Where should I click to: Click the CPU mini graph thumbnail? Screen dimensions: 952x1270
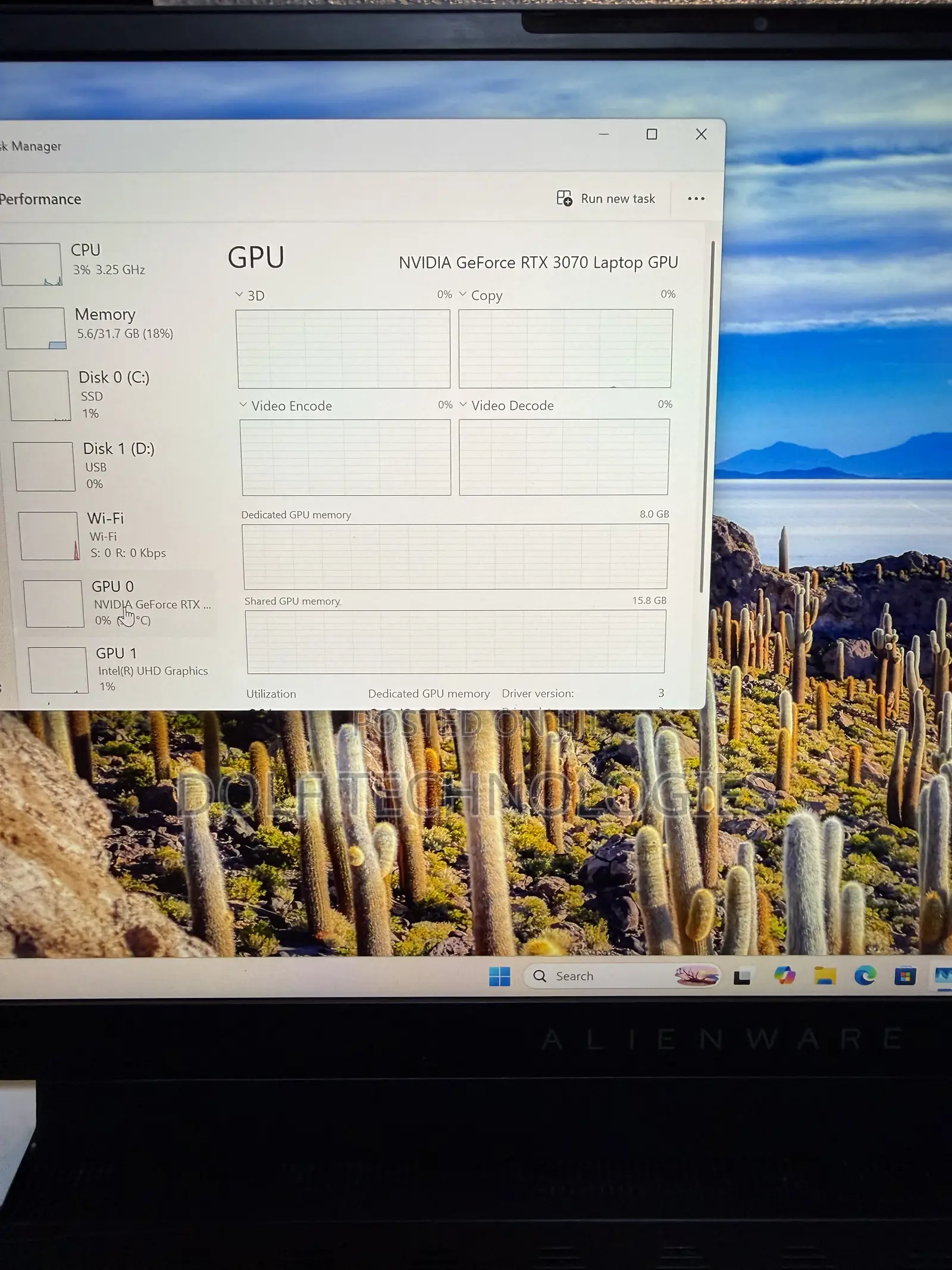point(31,264)
